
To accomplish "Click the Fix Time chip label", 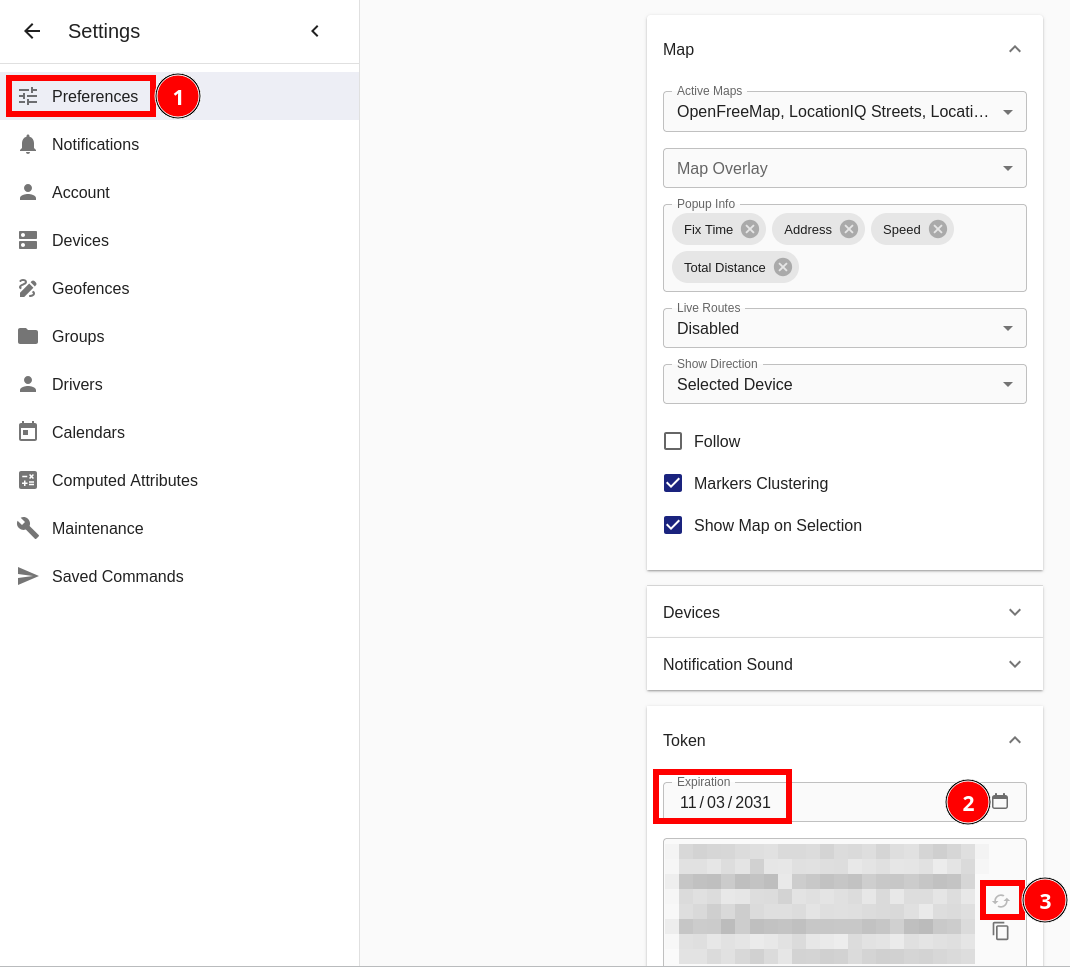I will pyautogui.click(x=708, y=229).
